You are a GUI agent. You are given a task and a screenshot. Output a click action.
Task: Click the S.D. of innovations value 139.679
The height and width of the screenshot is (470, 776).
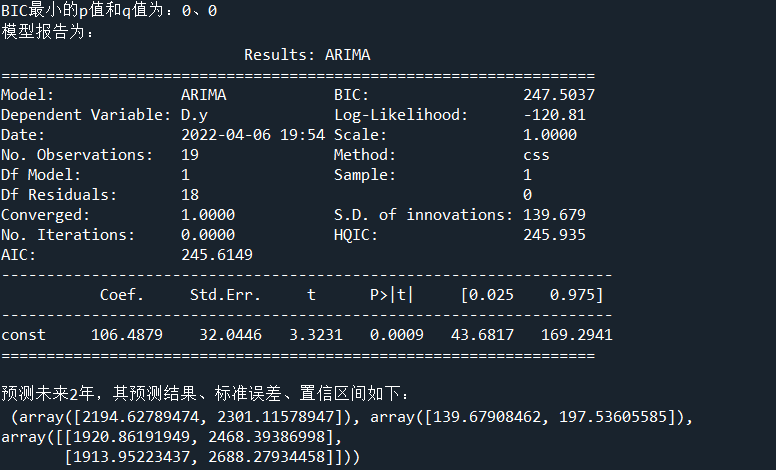554,215
